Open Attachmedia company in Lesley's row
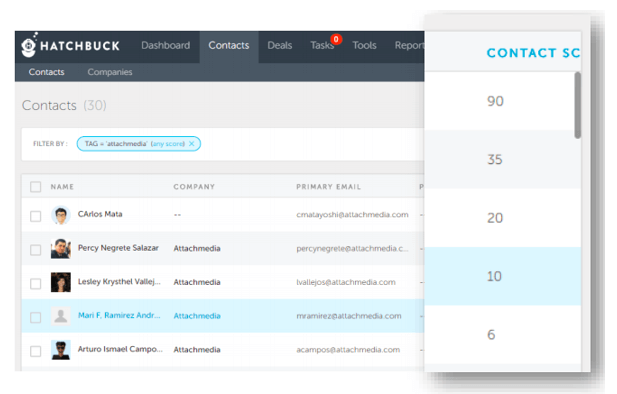This screenshot has width=617, height=394. point(197,282)
